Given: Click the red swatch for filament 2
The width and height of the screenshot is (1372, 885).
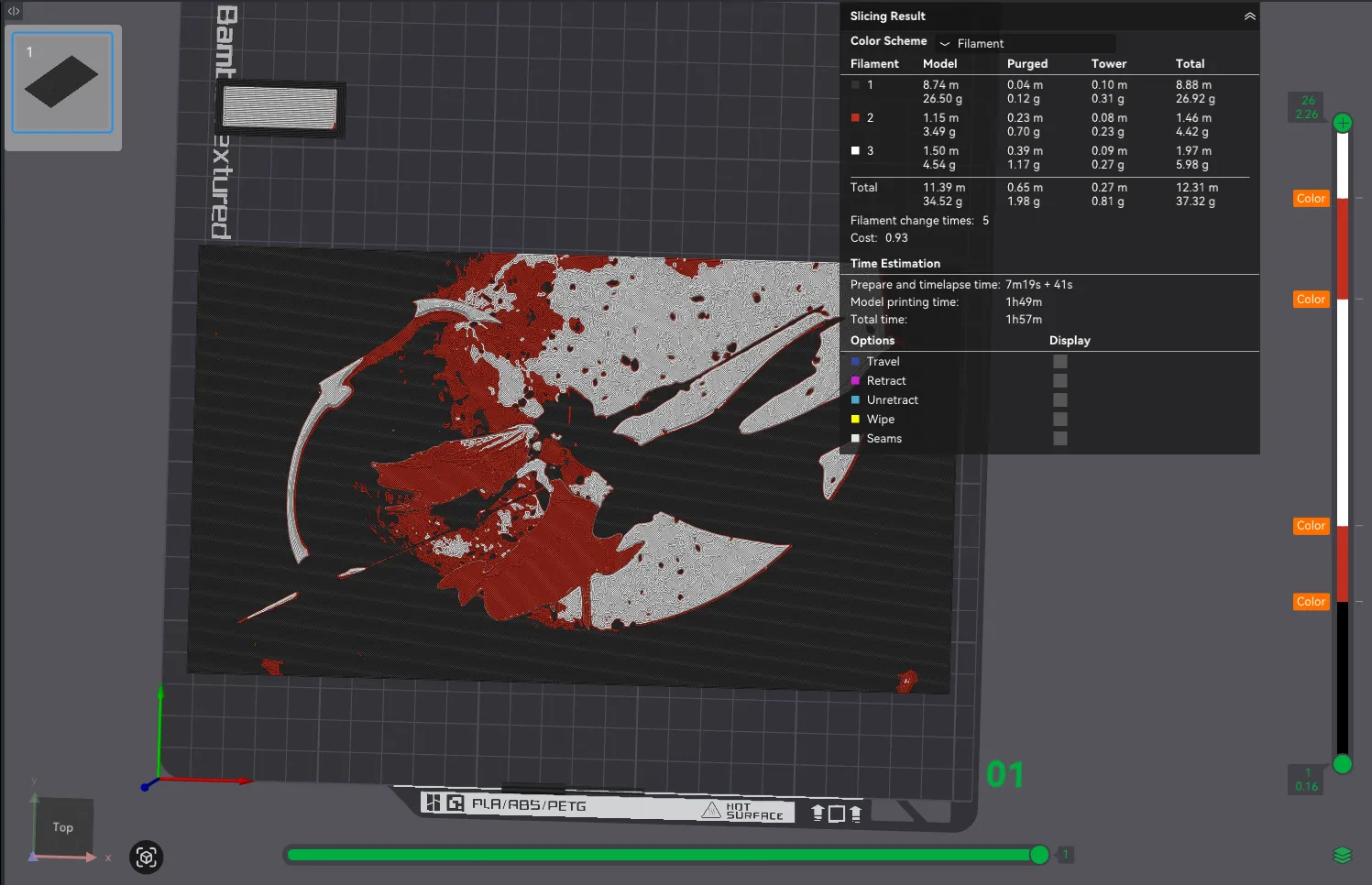Looking at the screenshot, I should coord(855,117).
